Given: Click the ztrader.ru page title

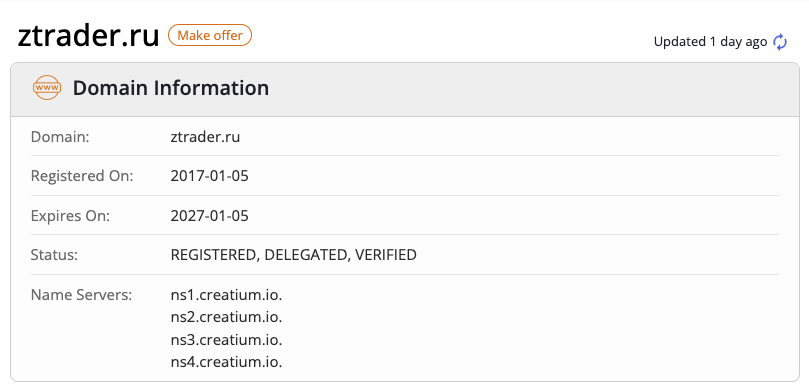Looking at the screenshot, I should click(88, 36).
